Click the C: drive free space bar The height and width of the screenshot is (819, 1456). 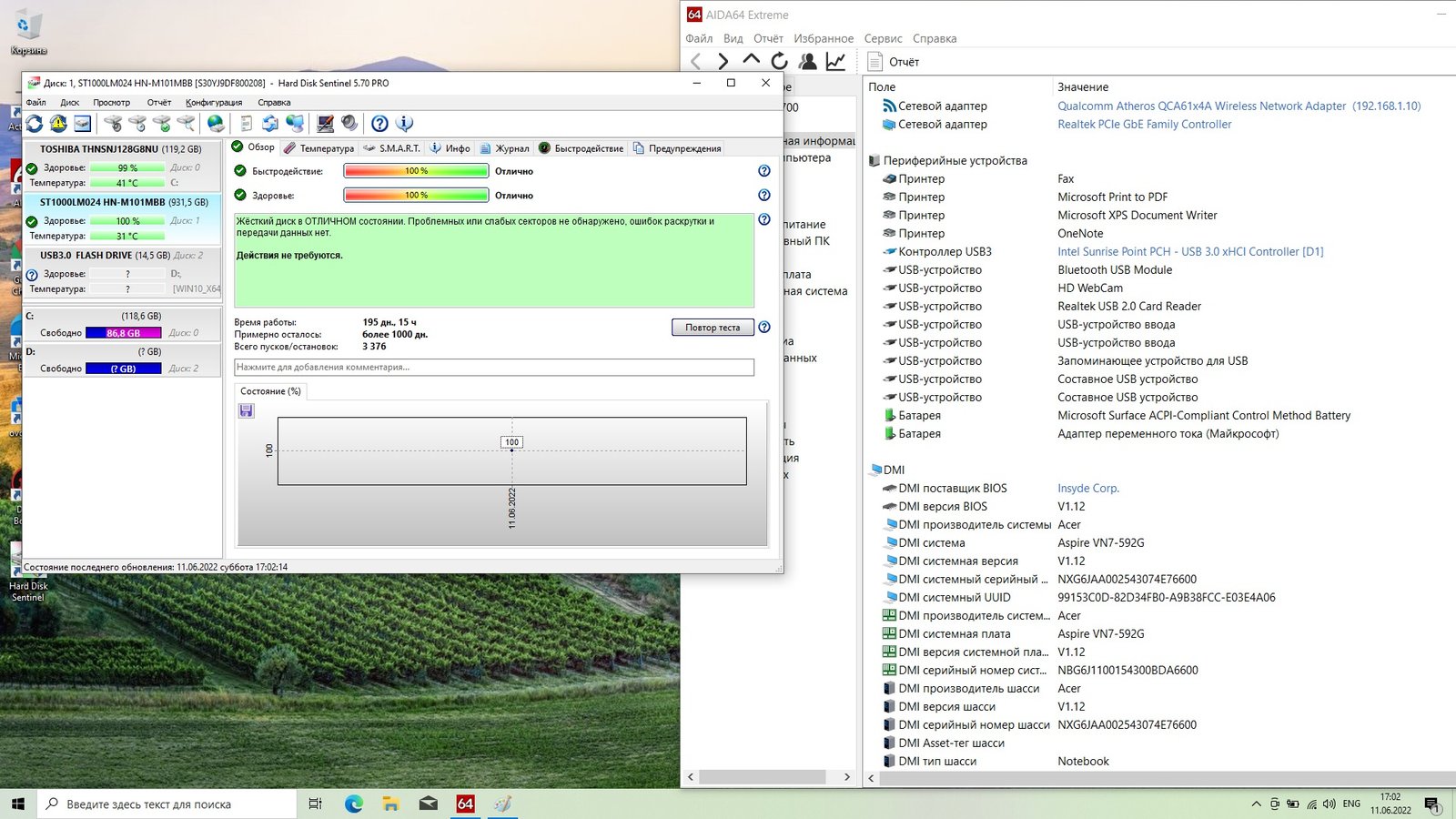click(x=123, y=333)
